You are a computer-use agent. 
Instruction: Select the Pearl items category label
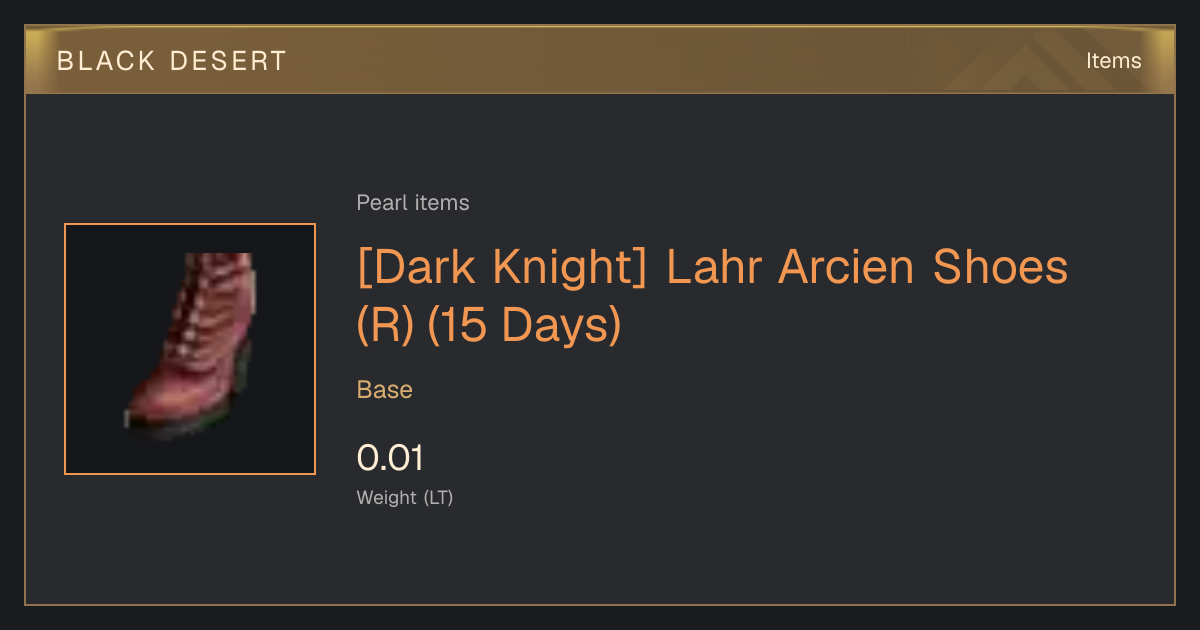click(x=413, y=203)
